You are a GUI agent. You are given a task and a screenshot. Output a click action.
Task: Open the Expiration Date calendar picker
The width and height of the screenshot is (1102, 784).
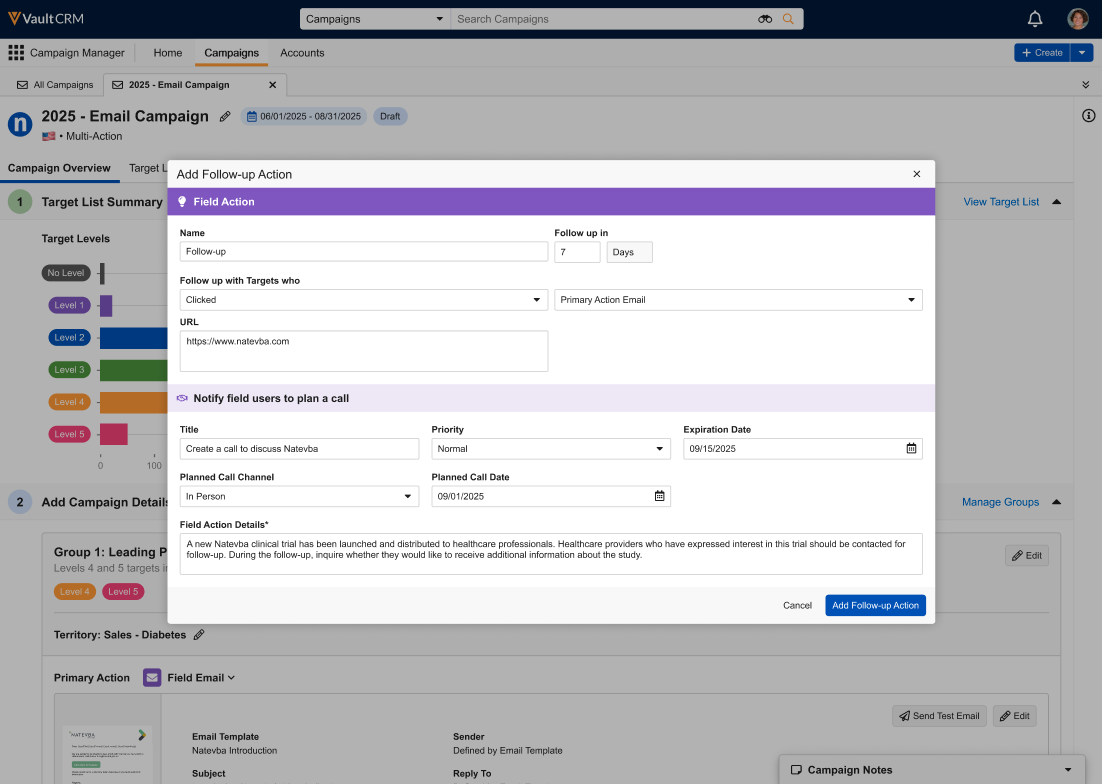[x=911, y=449]
